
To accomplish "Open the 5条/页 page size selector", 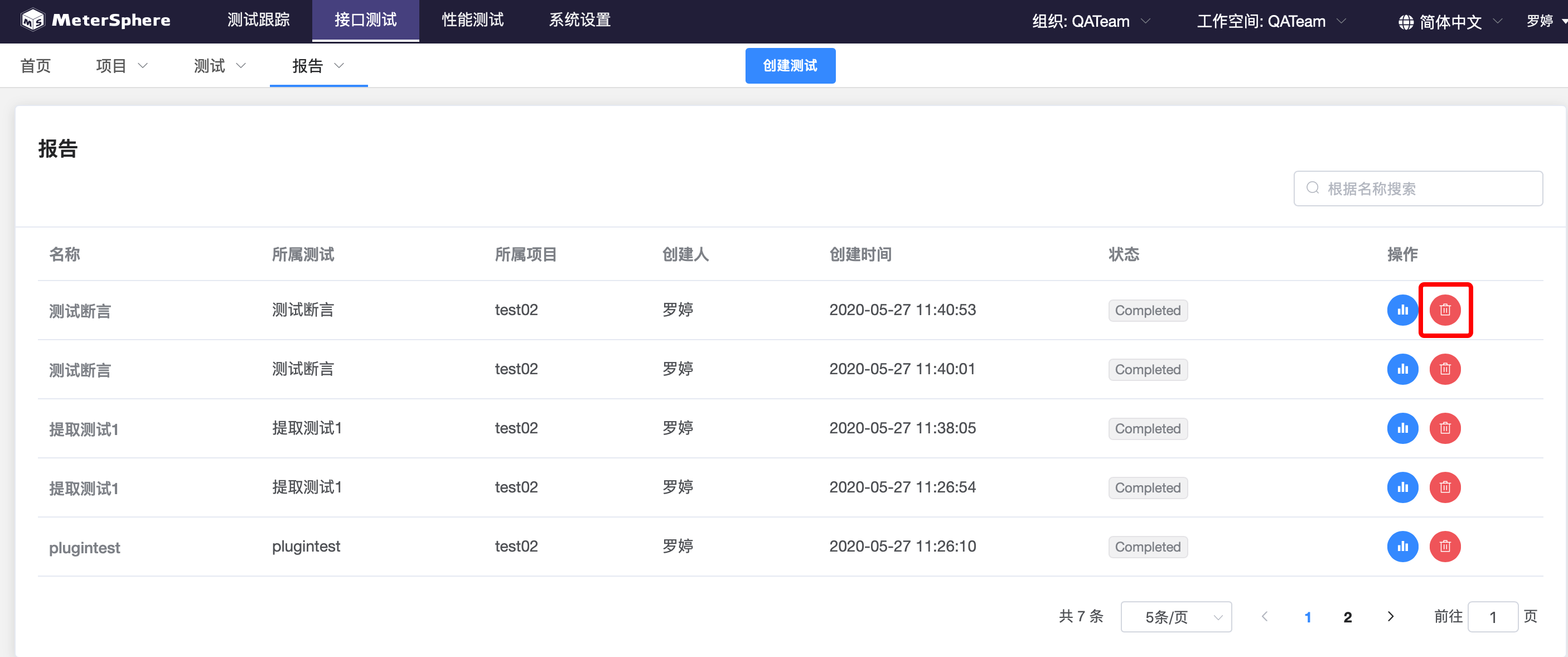I will 1175,617.
